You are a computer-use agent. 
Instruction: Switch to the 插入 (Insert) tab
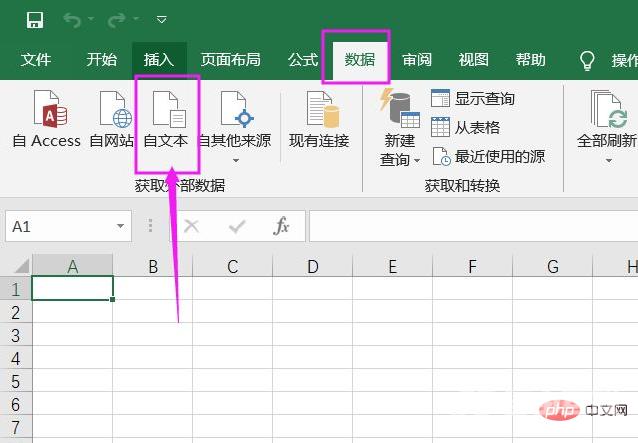click(x=158, y=60)
